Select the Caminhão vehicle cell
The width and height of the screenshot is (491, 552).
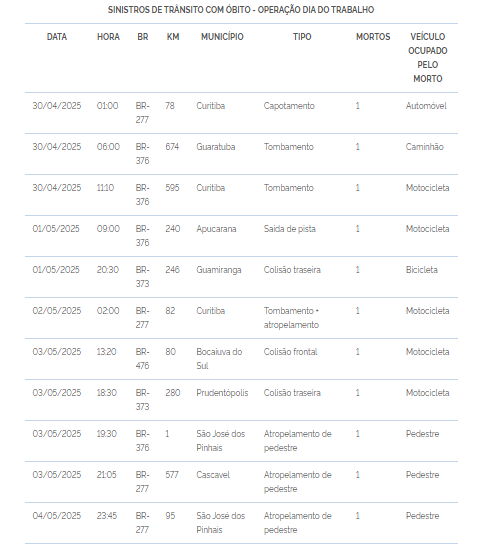(424, 147)
